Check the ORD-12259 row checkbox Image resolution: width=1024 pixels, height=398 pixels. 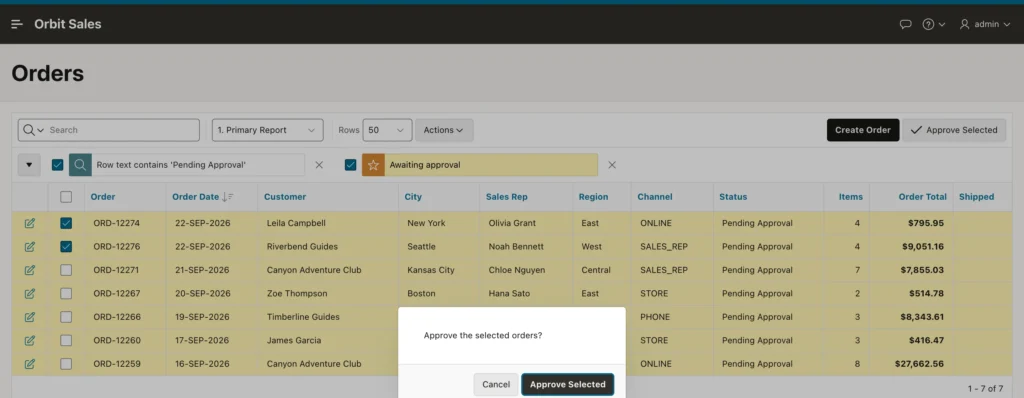(66, 364)
